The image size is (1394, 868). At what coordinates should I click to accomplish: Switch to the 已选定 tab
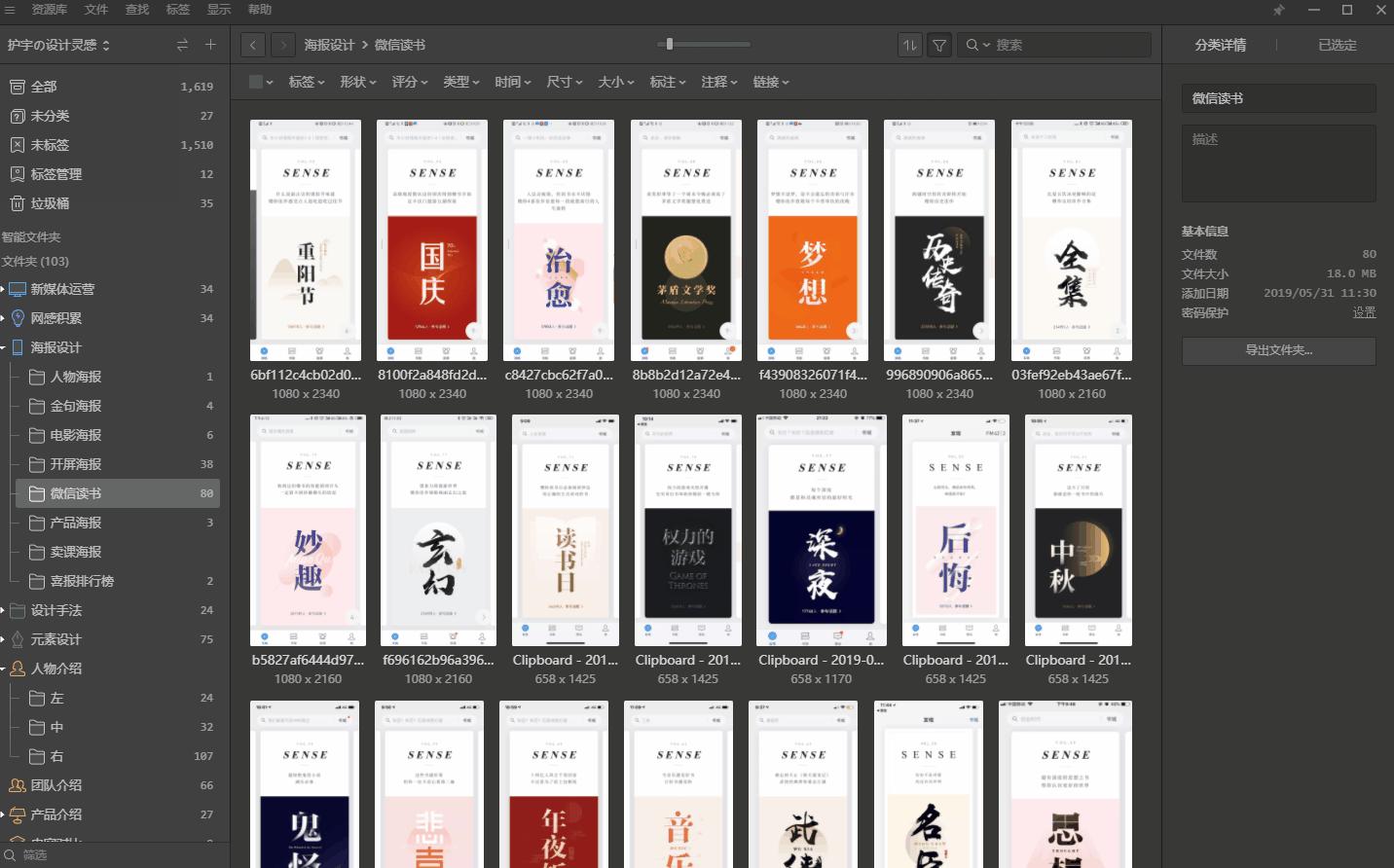(1337, 45)
